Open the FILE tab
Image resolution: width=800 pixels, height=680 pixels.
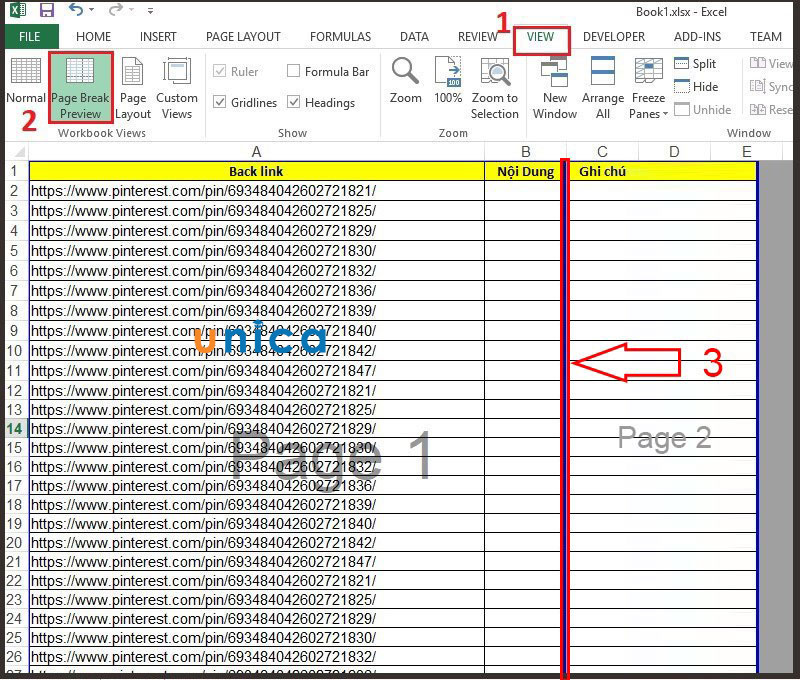tap(30, 37)
